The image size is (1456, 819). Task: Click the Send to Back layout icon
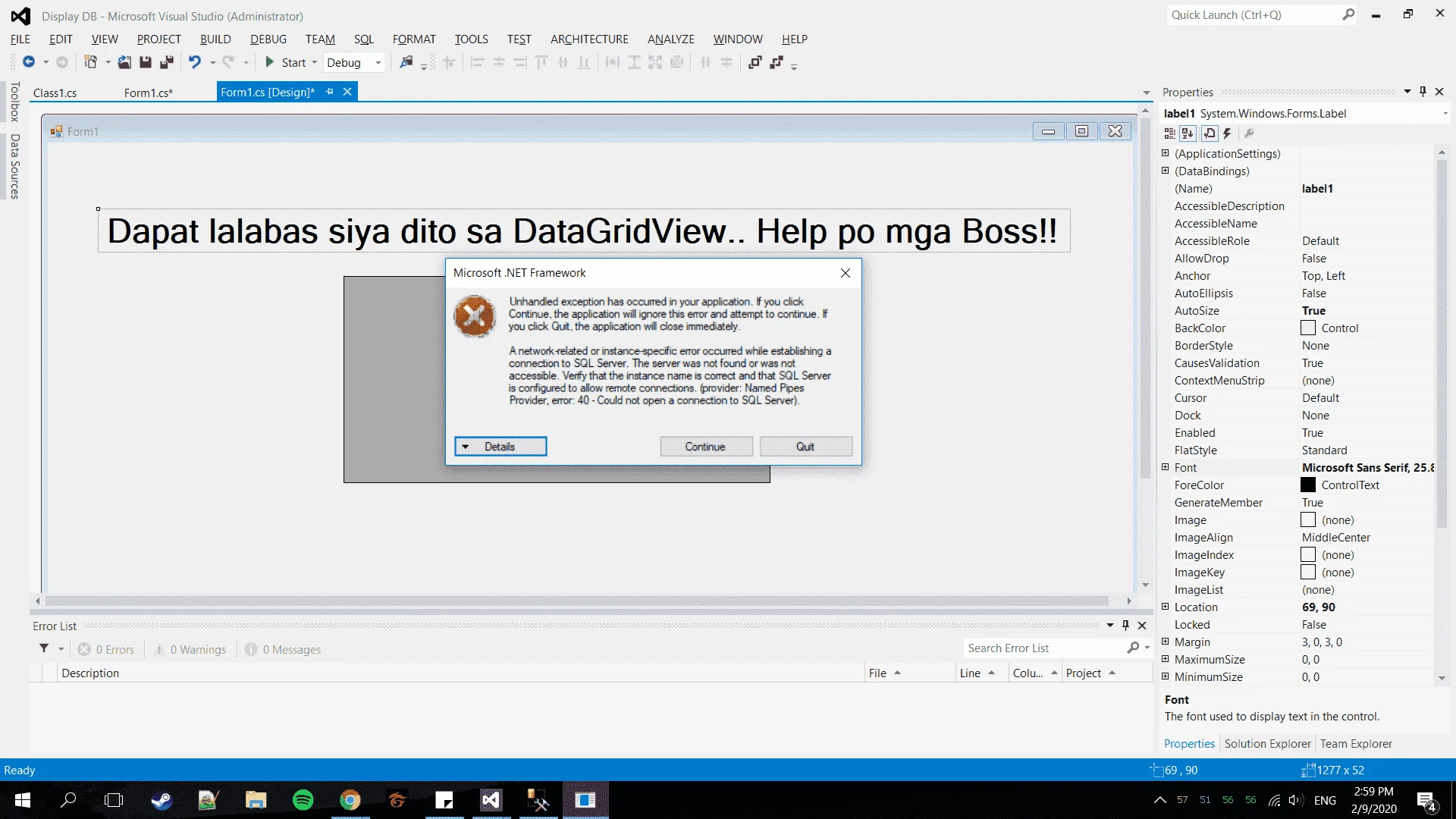tap(776, 62)
